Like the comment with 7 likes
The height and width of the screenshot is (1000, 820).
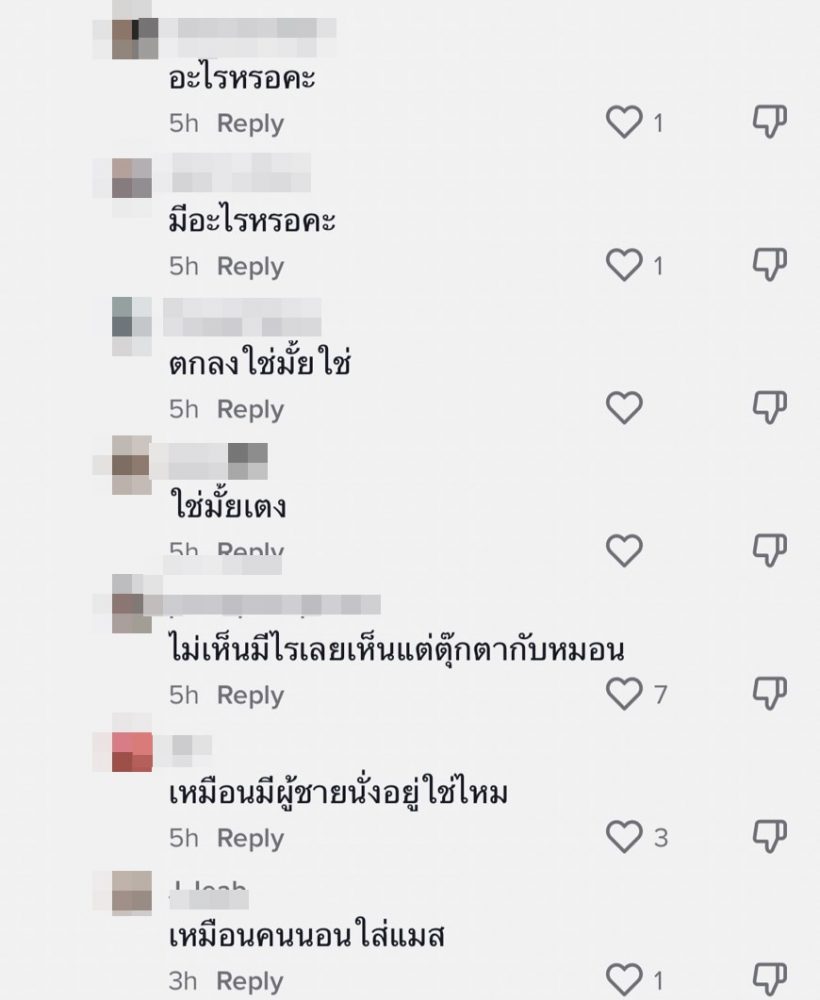[x=625, y=693]
